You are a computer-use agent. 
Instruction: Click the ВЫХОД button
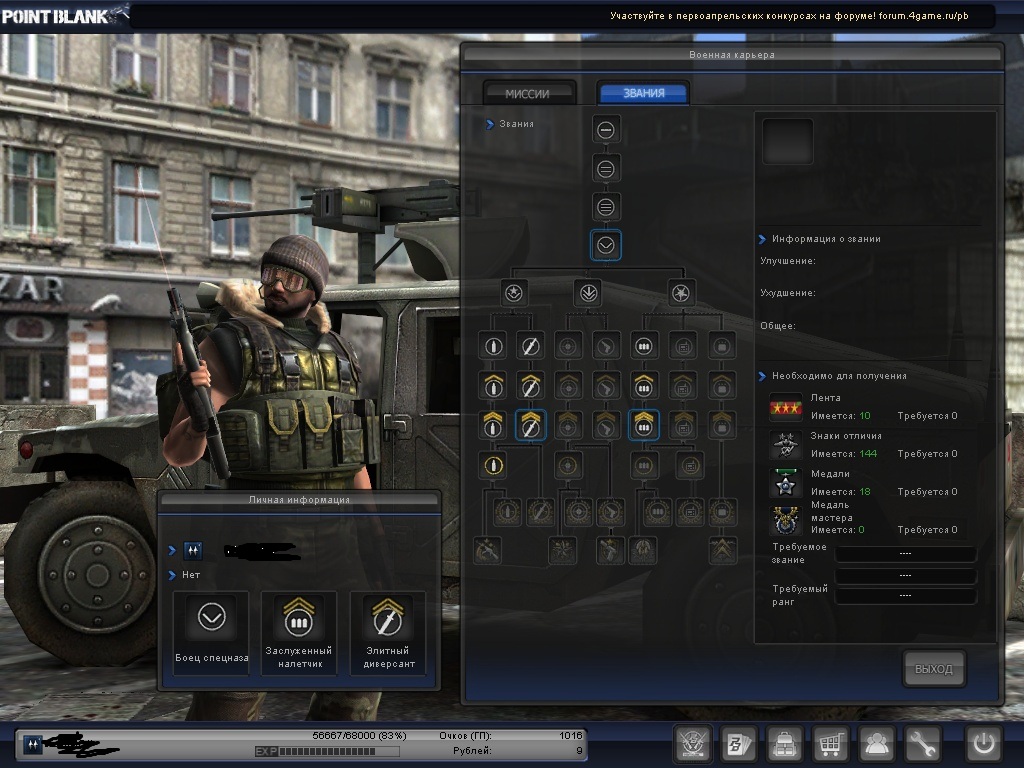click(x=934, y=669)
